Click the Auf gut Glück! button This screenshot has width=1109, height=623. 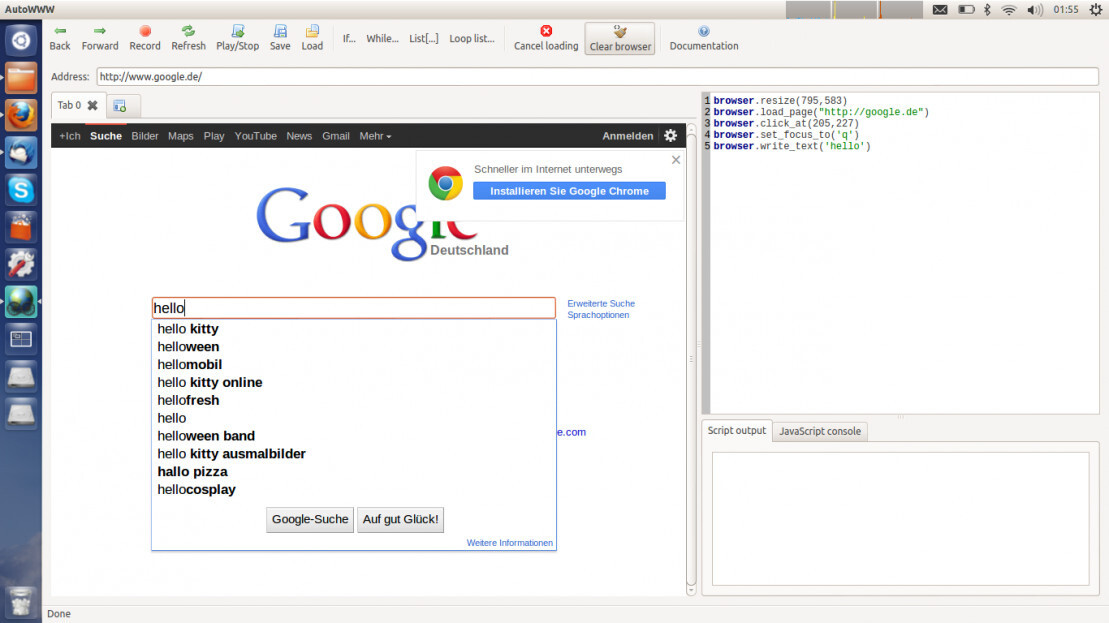coord(400,519)
